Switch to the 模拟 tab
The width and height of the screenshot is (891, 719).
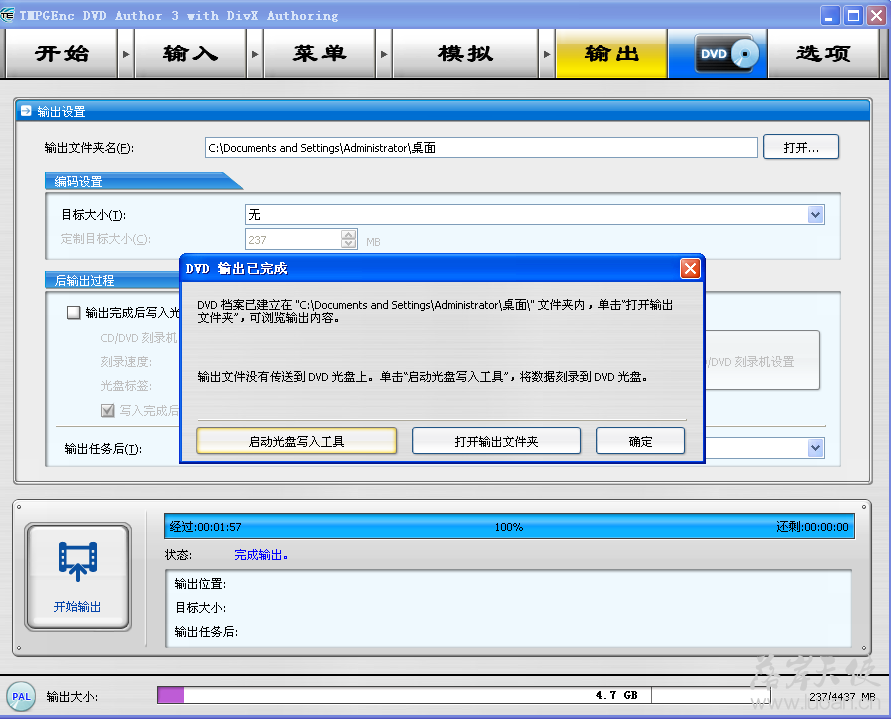point(465,54)
